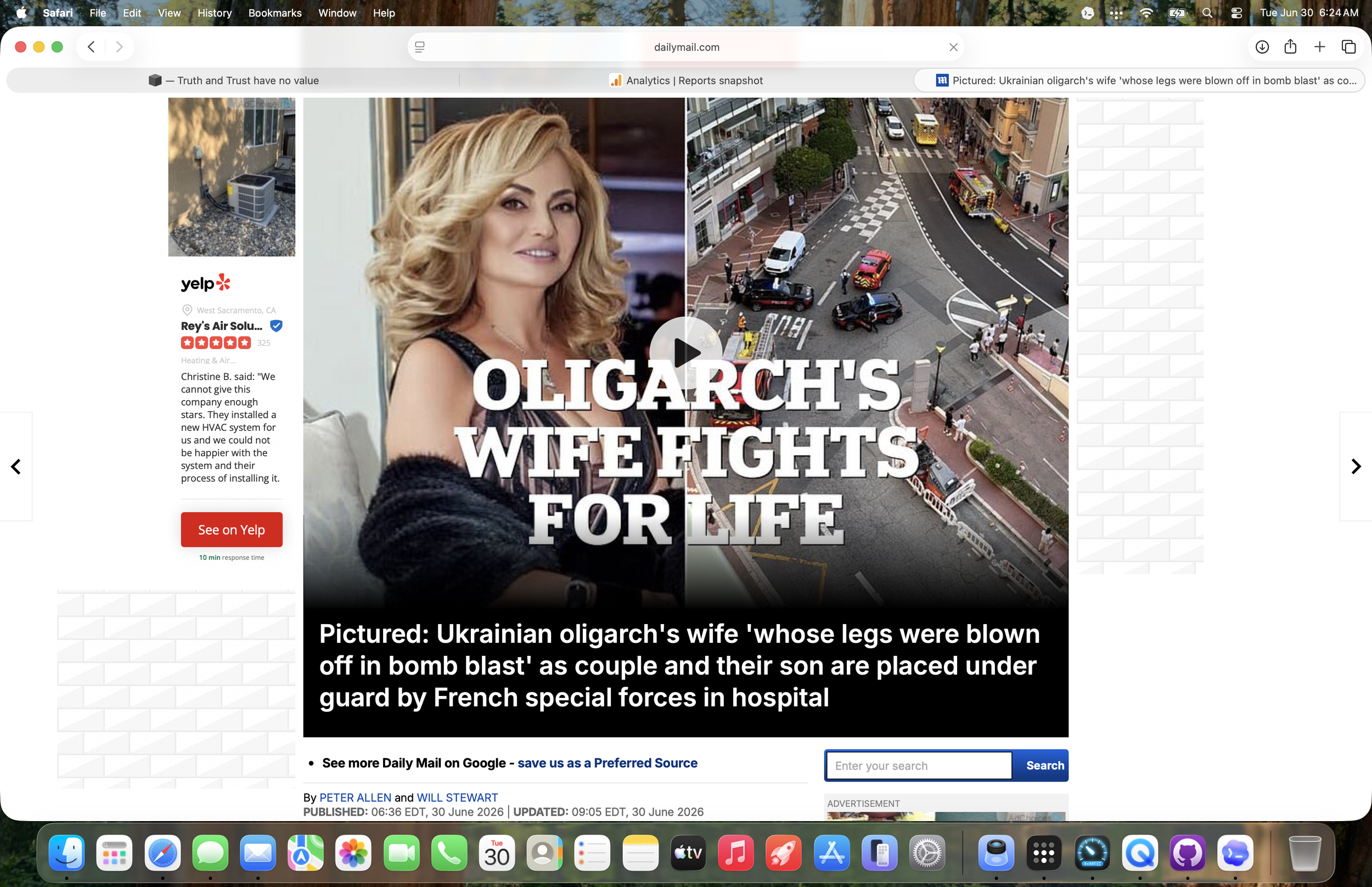Open System Settings from the Dock

click(x=927, y=853)
